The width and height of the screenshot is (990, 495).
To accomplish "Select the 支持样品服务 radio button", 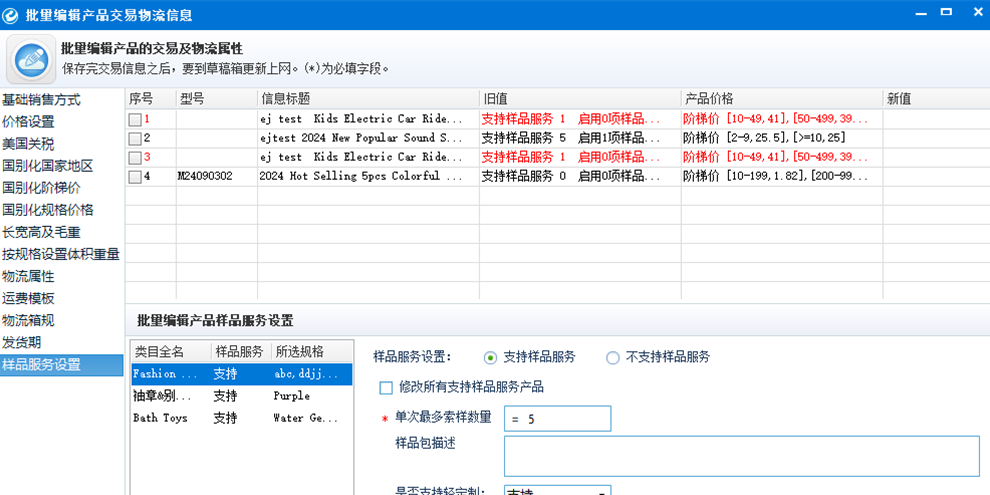I will click(x=490, y=358).
